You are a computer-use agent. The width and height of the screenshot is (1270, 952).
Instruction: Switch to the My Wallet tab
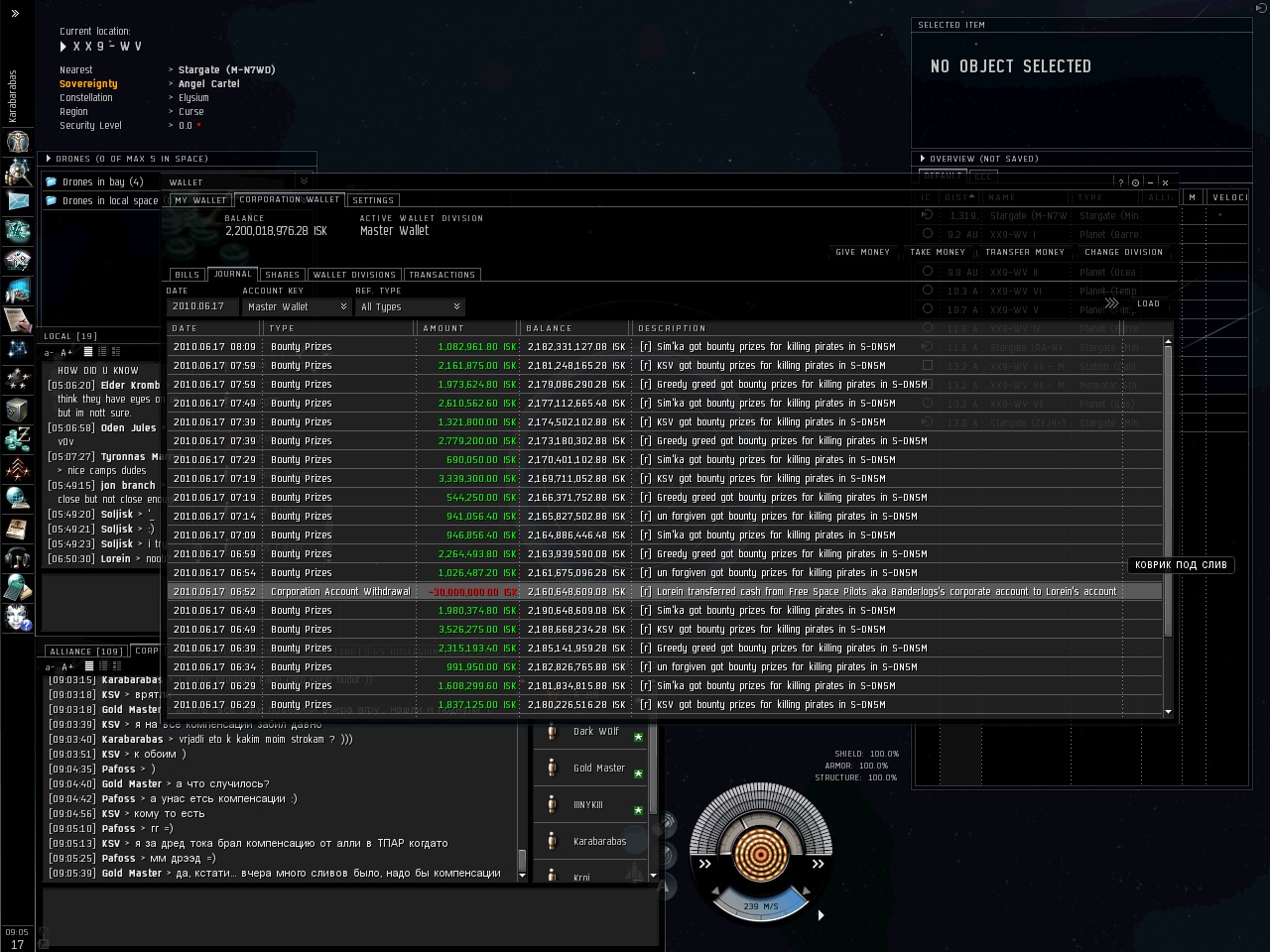point(200,200)
